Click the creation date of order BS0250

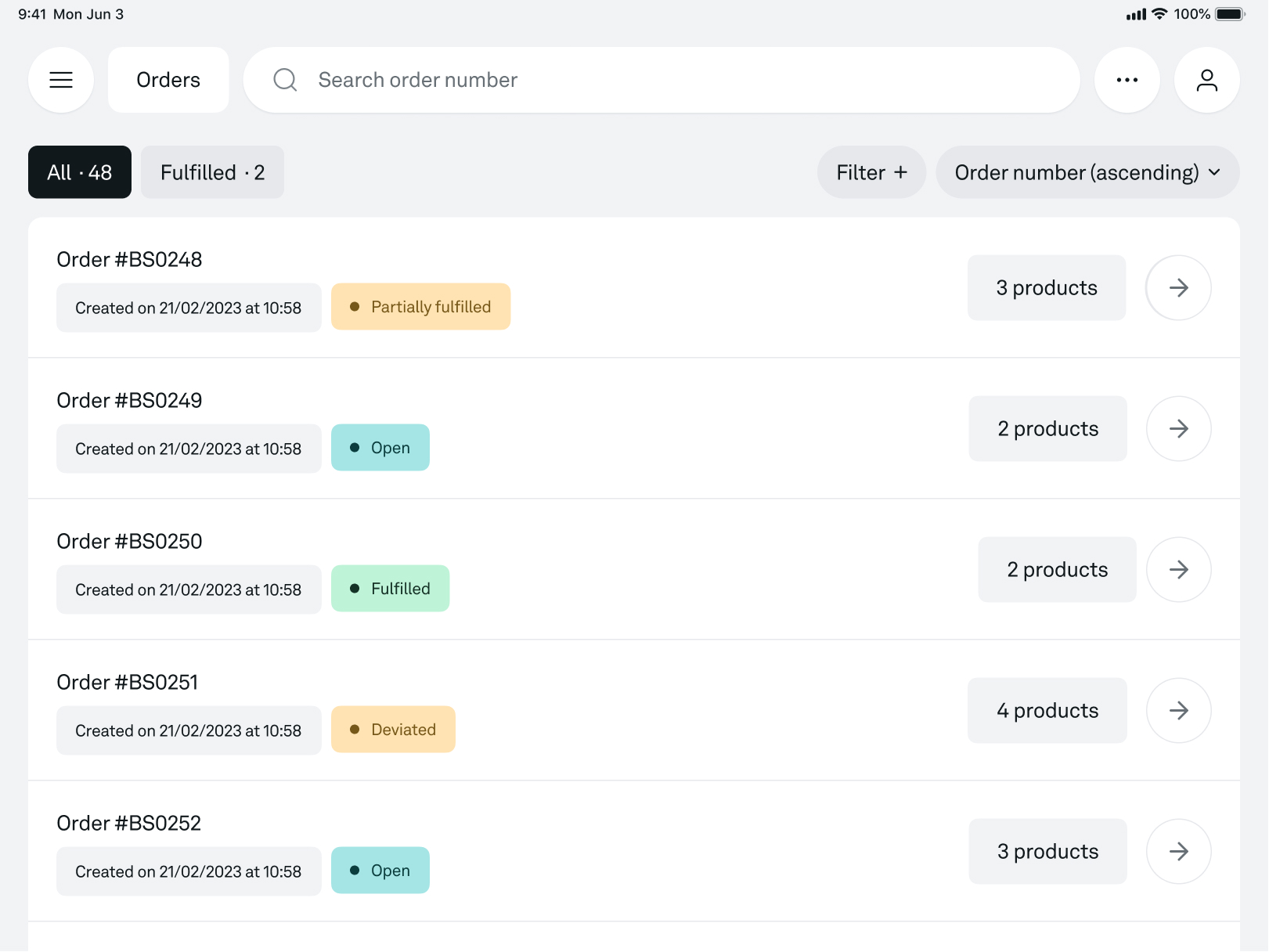click(189, 590)
